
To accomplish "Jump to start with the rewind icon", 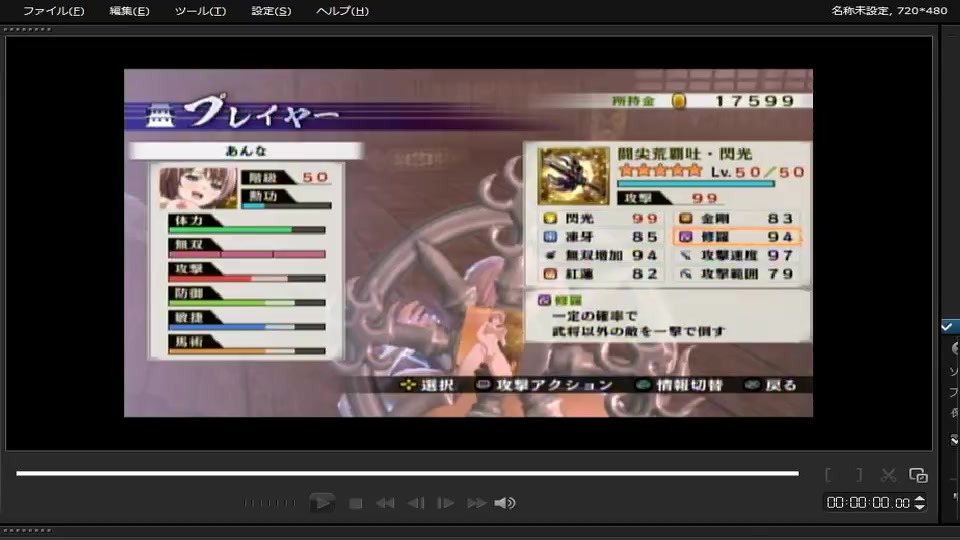I will 385,503.
